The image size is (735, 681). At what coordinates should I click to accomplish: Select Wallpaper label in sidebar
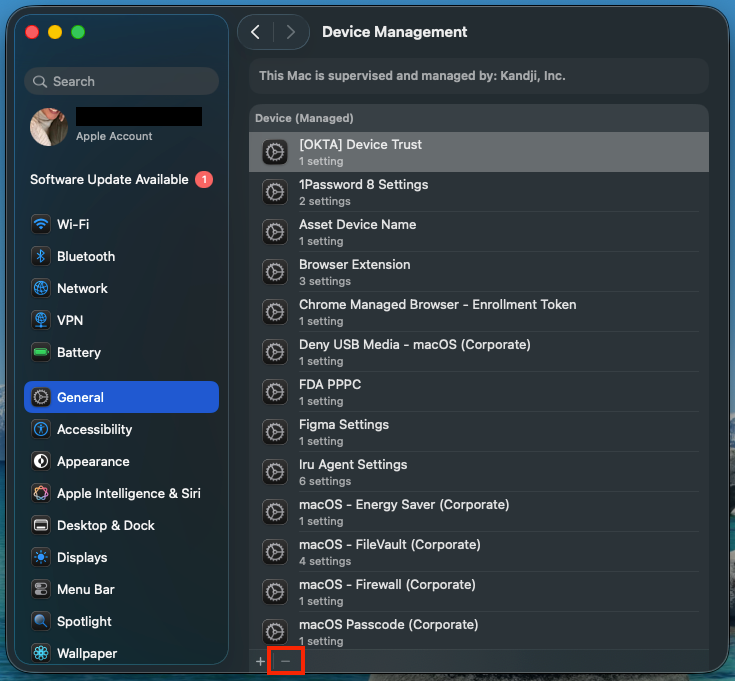point(87,653)
